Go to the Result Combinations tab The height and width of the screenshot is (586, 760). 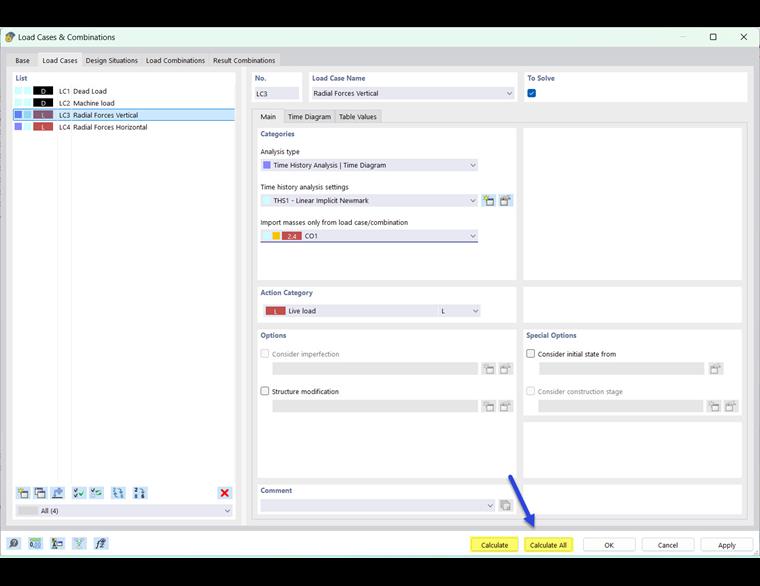[x=244, y=61]
